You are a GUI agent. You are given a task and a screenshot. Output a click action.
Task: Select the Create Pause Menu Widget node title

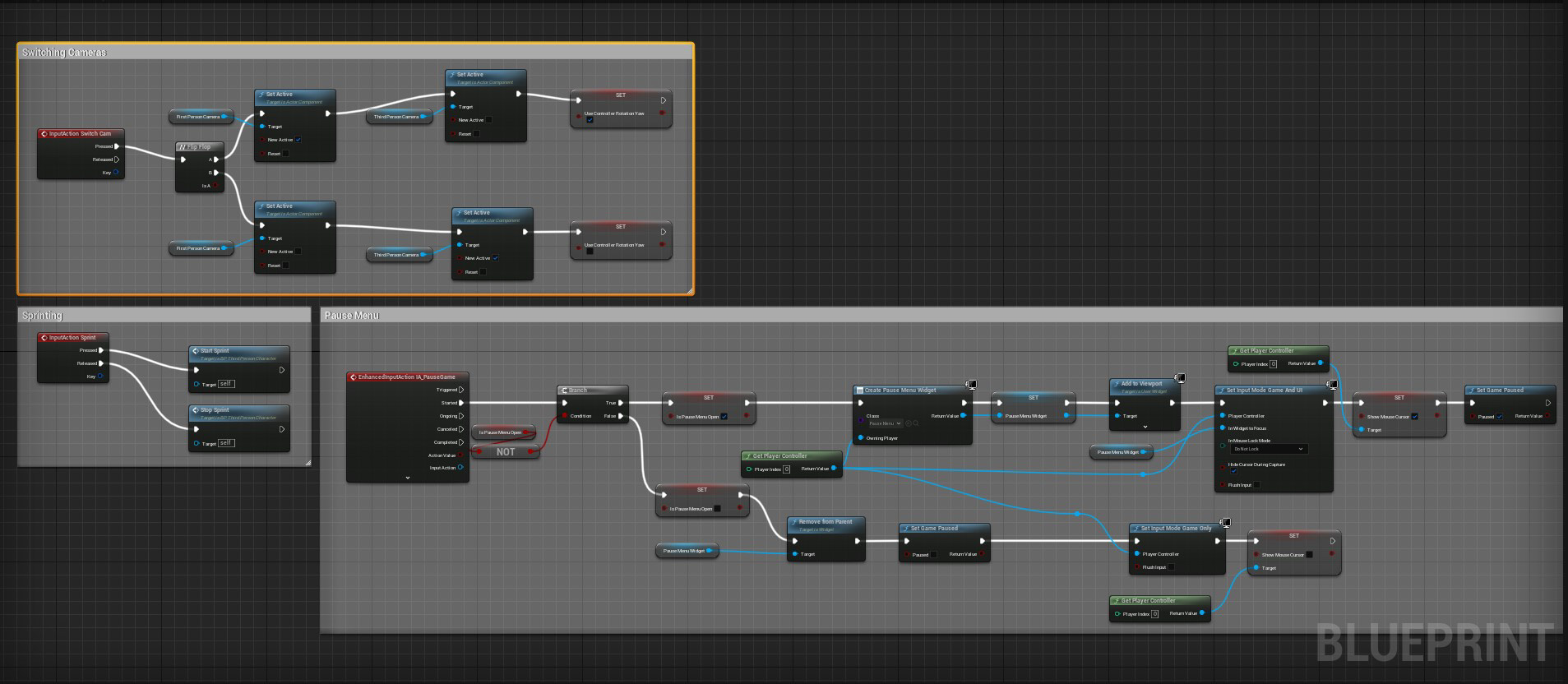(900, 391)
